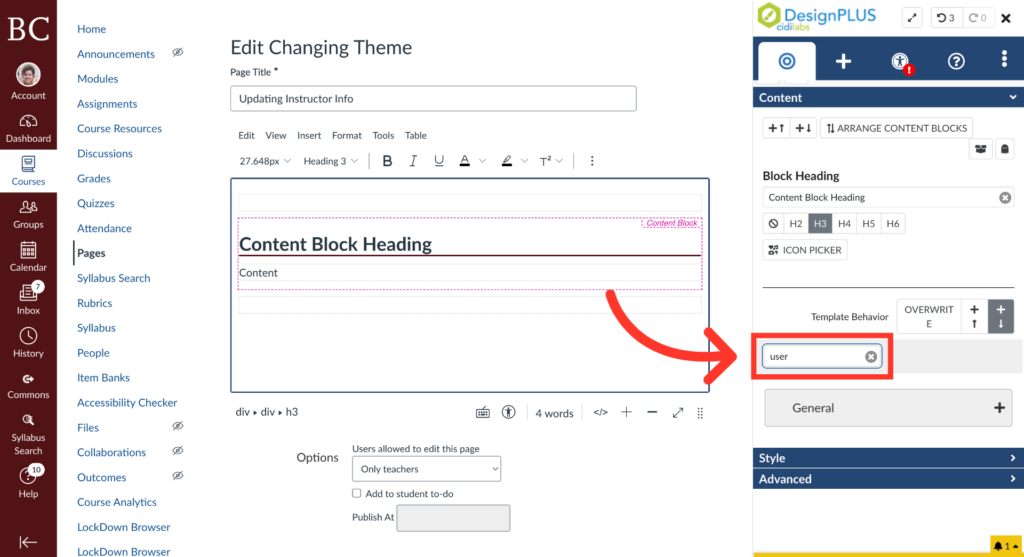
Task: Add content block above
Action: point(776,128)
